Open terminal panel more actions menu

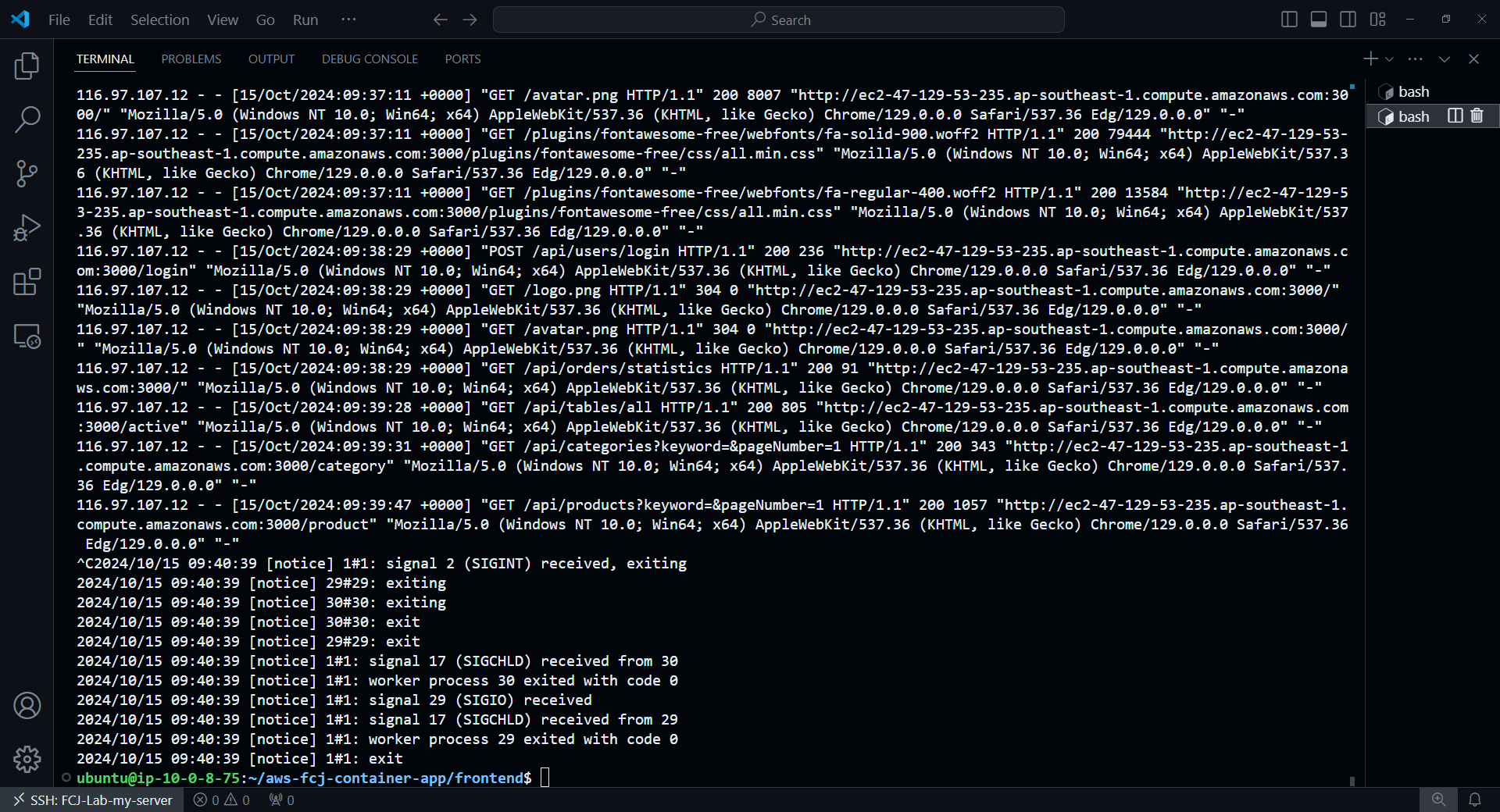click(x=1415, y=59)
